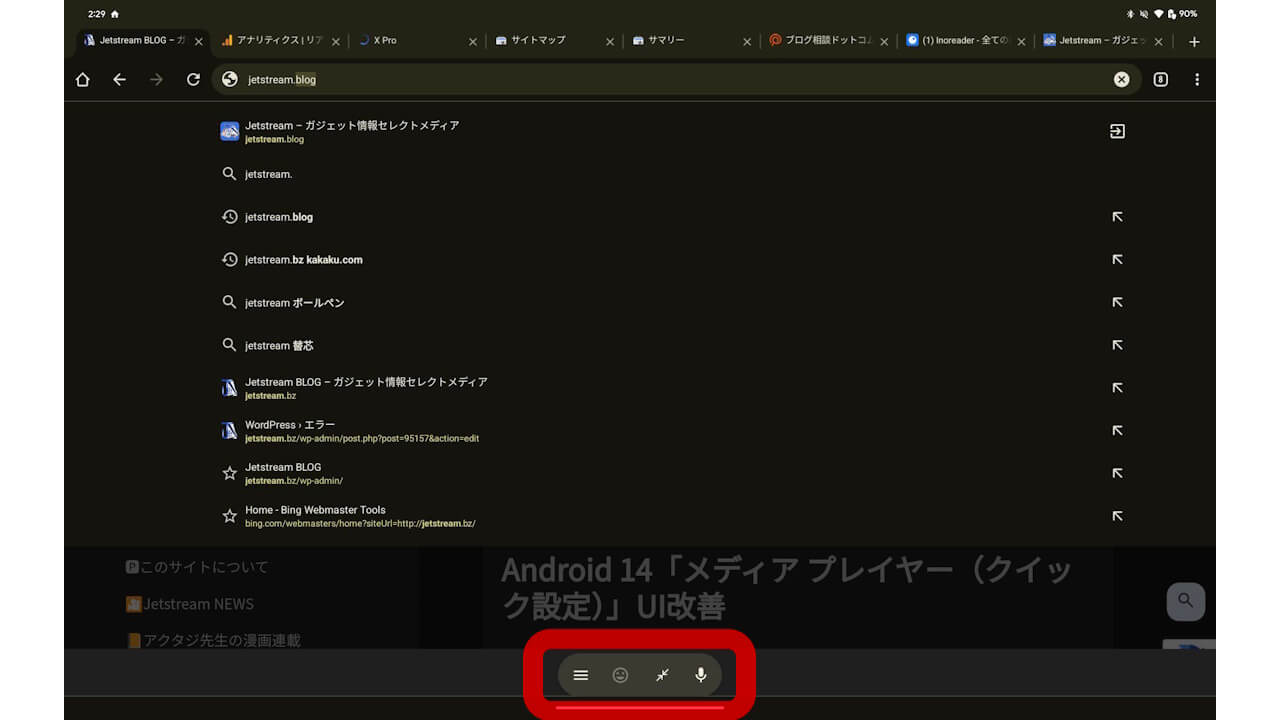Viewport: 1280px width, 720px height.
Task: Refine arrow for Jetstream BLOG jetstream.bz suggestion
Action: pos(1117,388)
